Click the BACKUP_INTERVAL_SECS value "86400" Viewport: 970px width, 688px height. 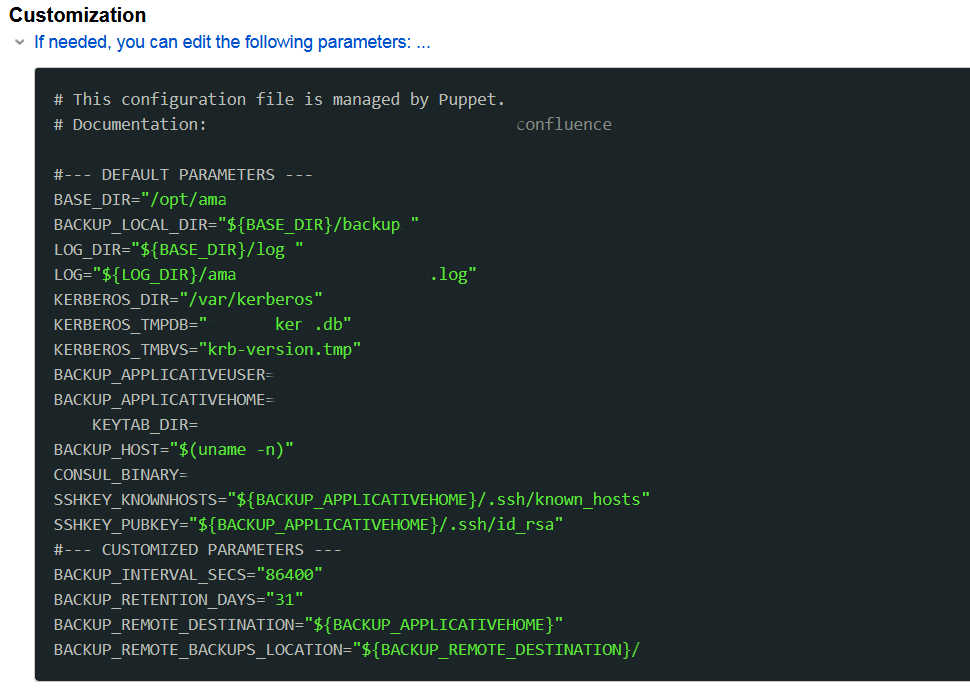[290, 574]
